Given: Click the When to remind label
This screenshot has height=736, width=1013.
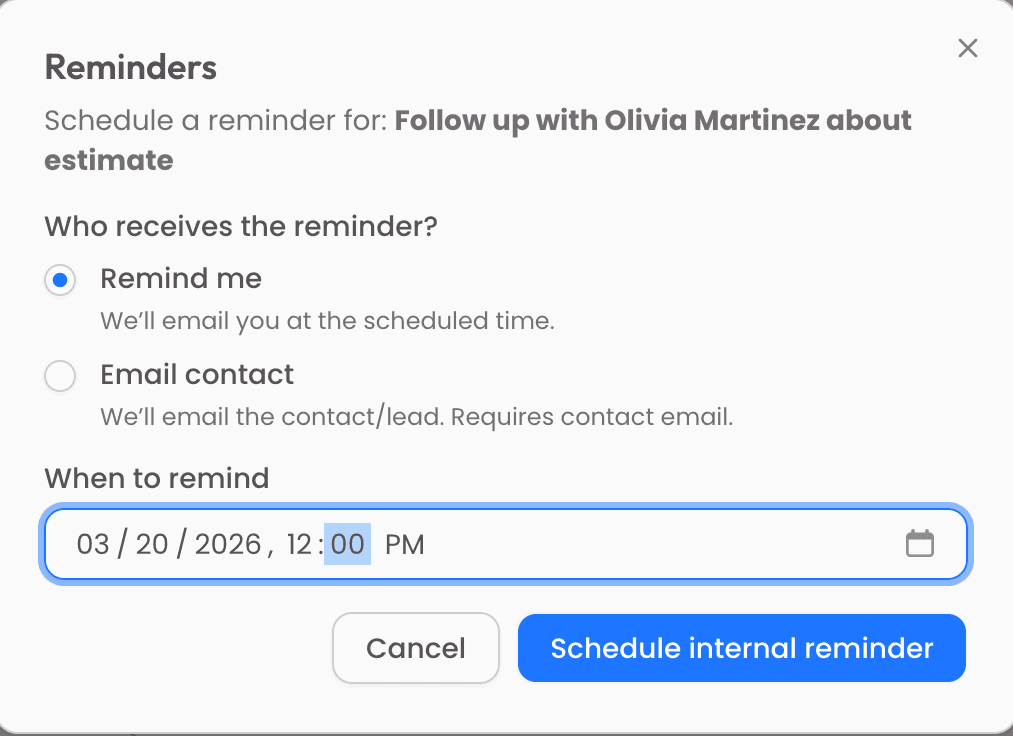Looking at the screenshot, I should click(x=156, y=478).
